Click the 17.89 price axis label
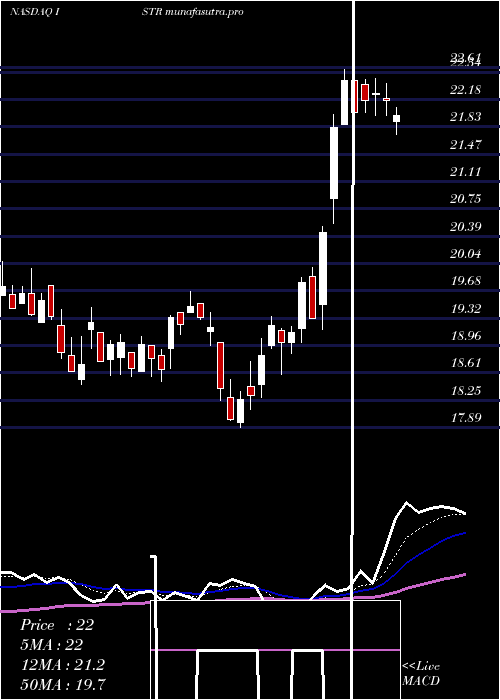This screenshot has height=700, width=500. pyautogui.click(x=465, y=417)
